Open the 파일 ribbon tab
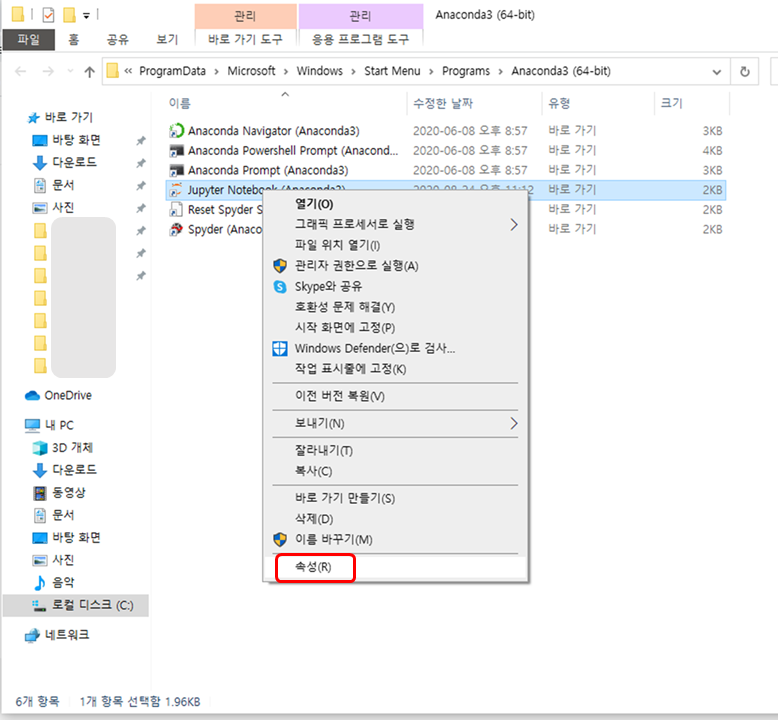 point(29,39)
